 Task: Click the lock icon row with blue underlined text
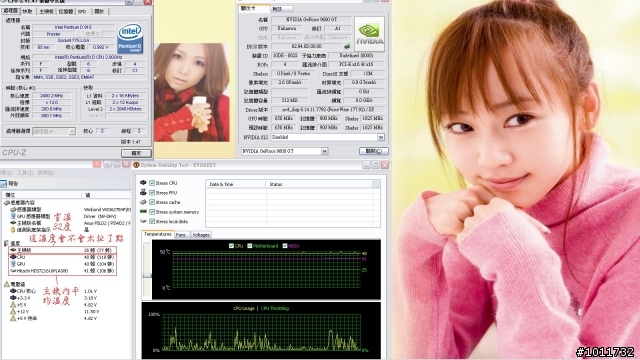13,229
